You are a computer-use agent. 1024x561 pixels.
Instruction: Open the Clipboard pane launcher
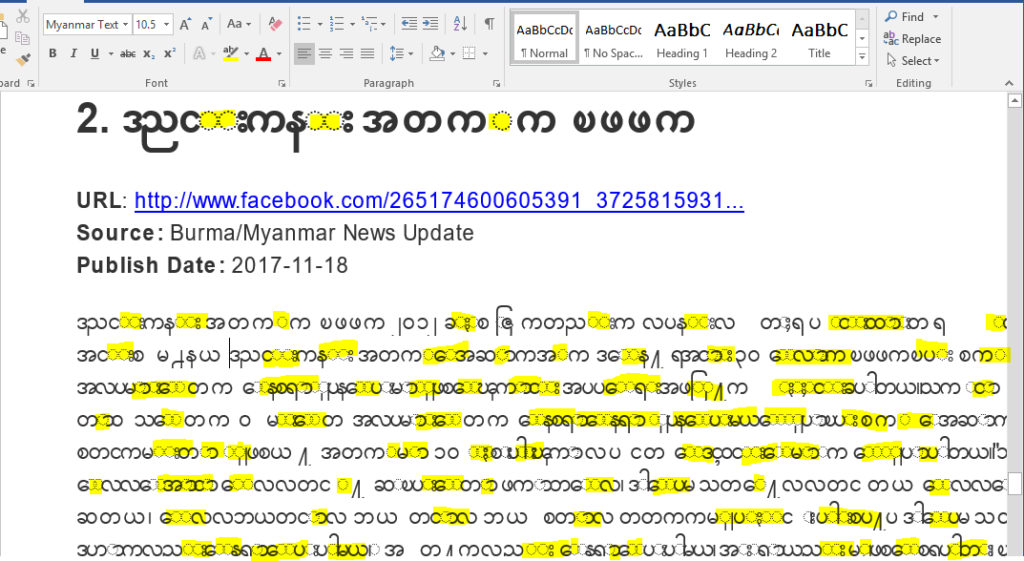pyautogui.click(x=31, y=84)
